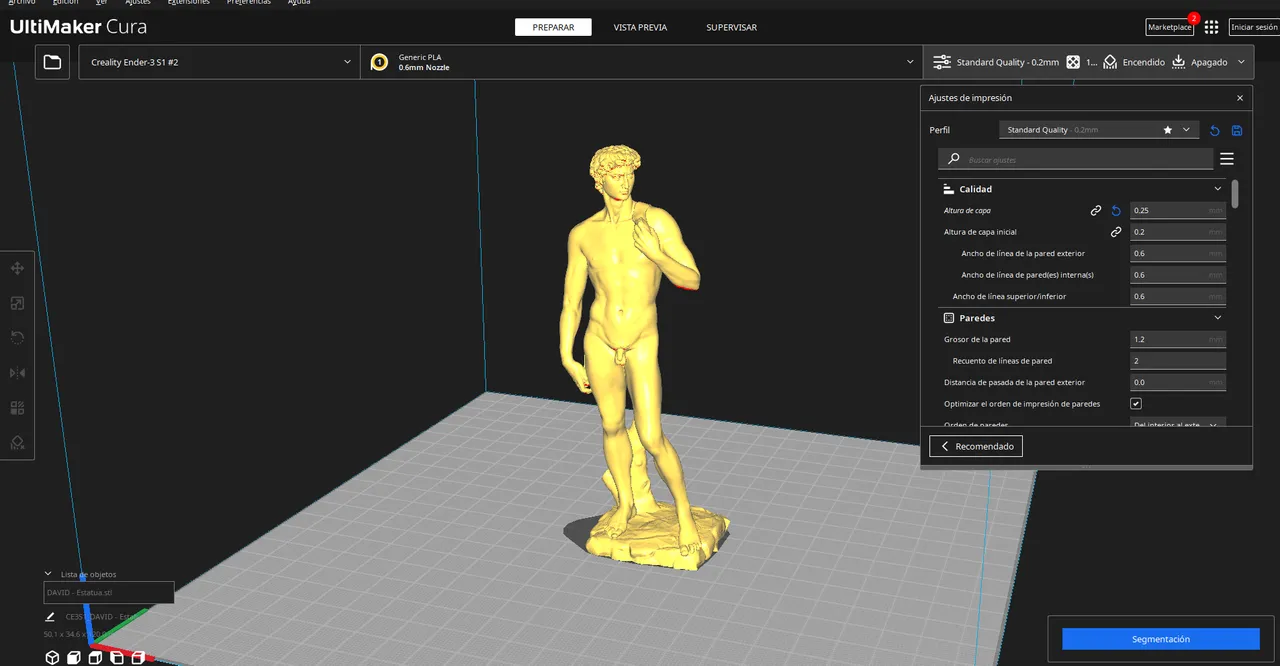Viewport: 1280px width, 666px height.
Task: Click Grosor de la pared value field
Action: (x=1178, y=339)
